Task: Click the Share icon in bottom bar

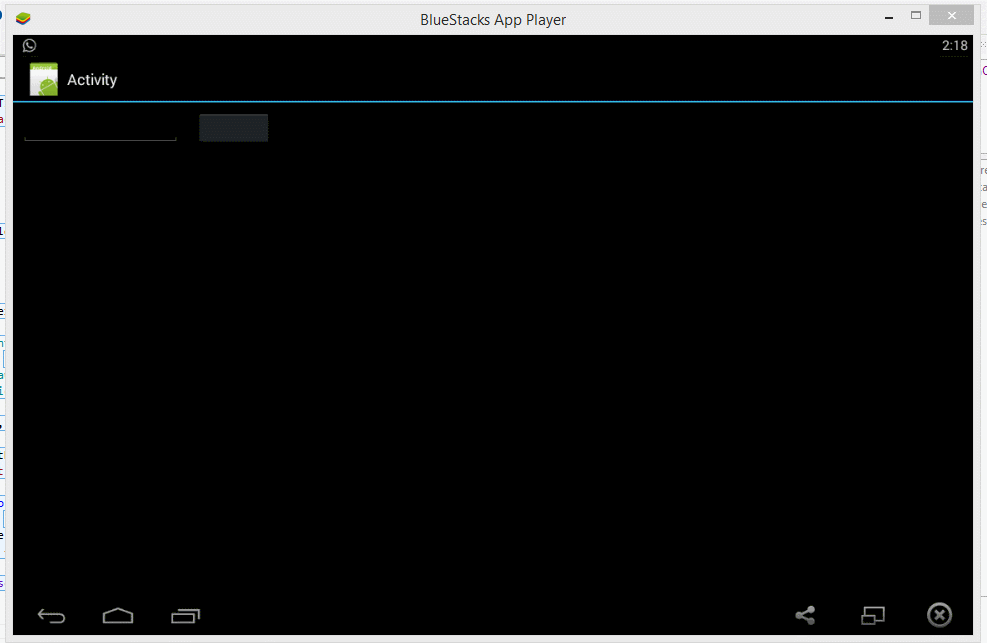Action: coord(805,615)
